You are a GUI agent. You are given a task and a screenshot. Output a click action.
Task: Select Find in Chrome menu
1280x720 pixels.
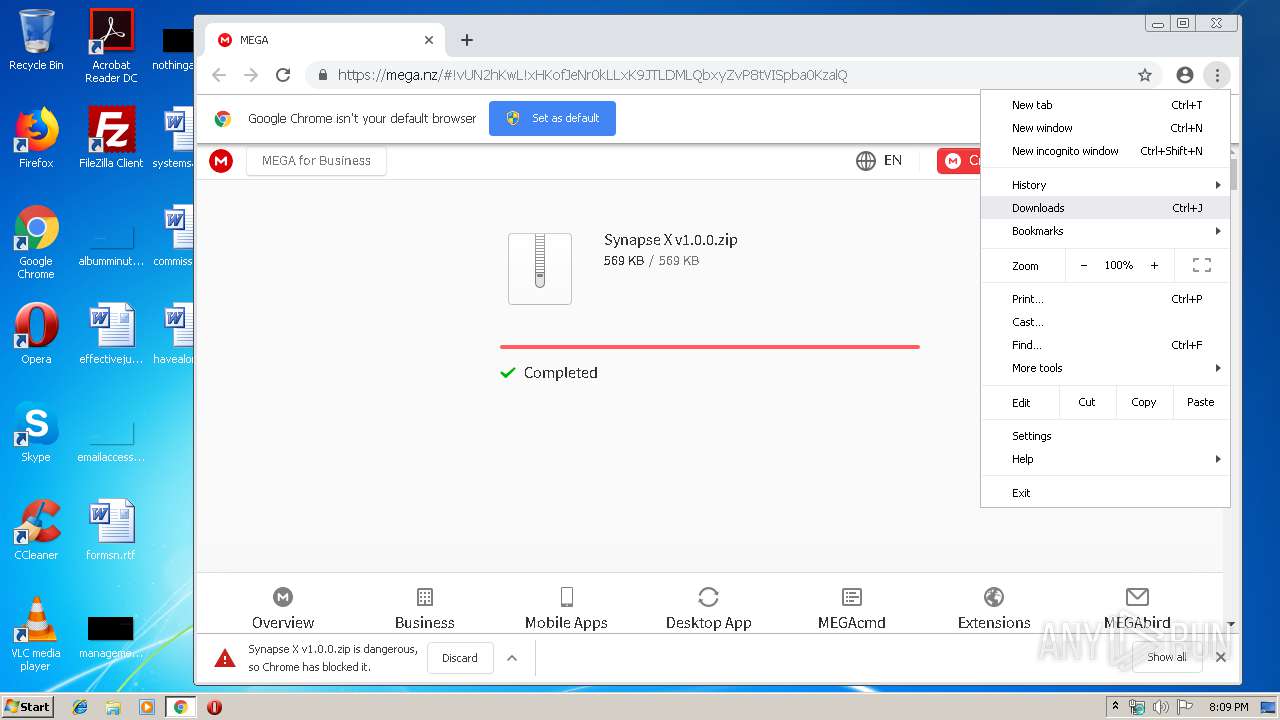[x=1105, y=345]
